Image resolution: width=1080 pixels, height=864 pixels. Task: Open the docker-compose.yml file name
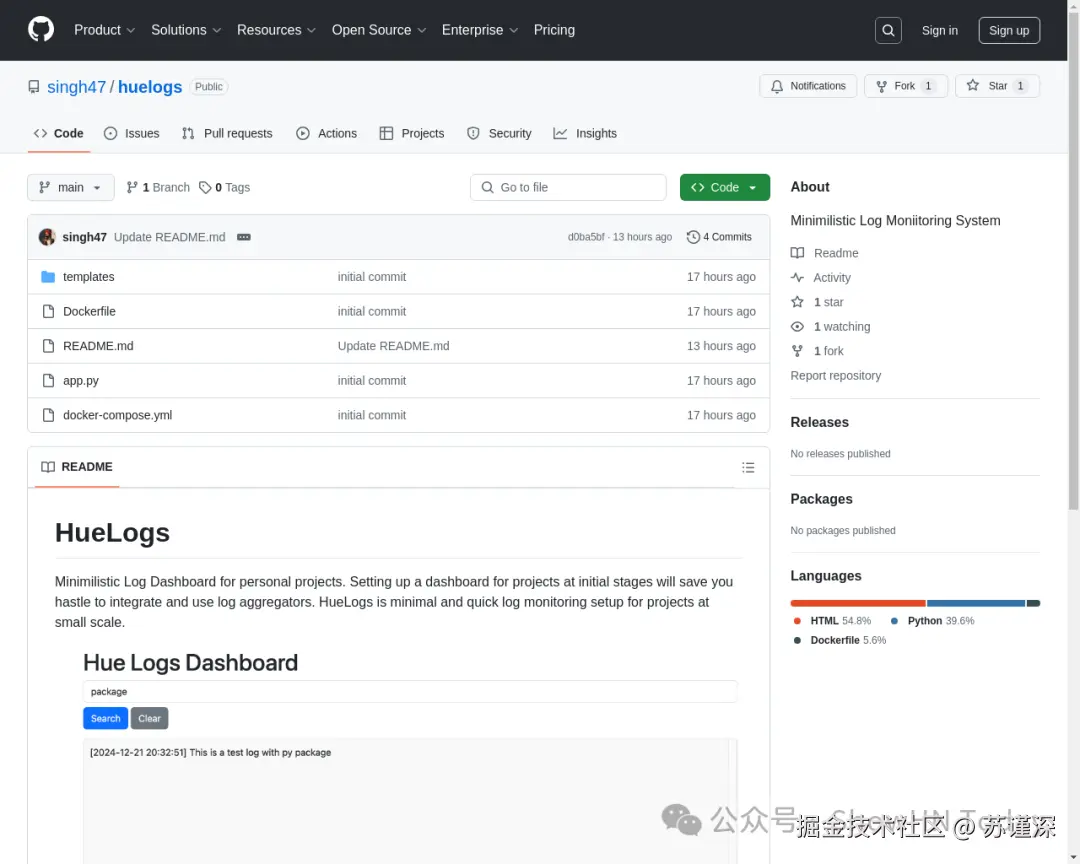[118, 415]
